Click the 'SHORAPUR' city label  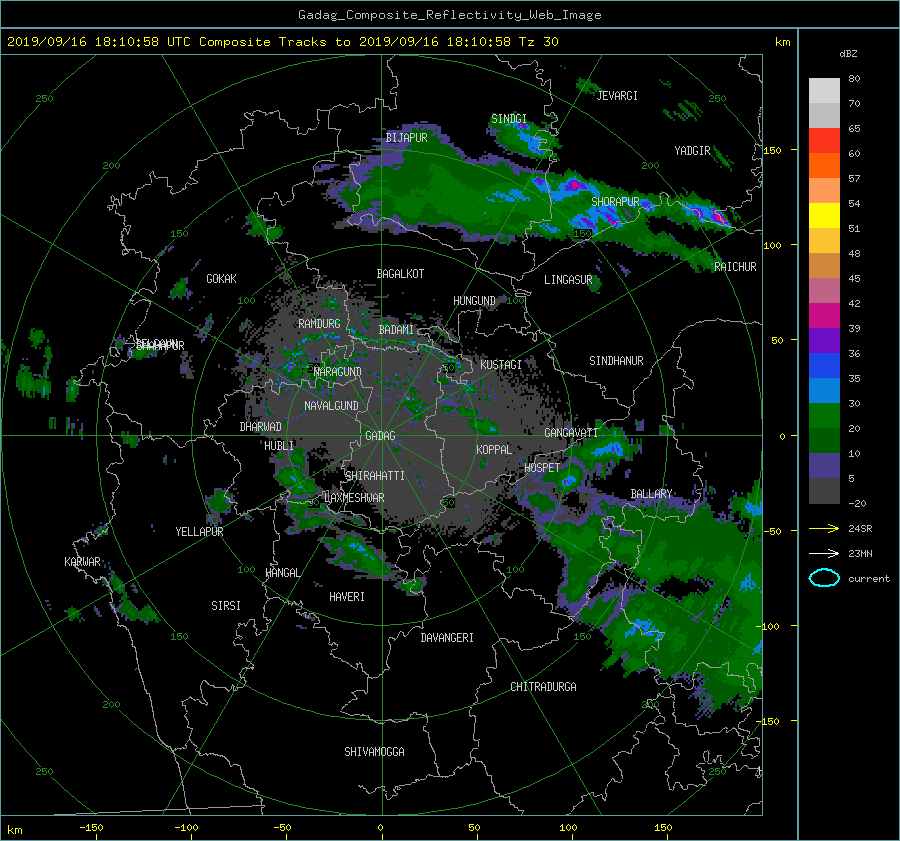coord(615,202)
